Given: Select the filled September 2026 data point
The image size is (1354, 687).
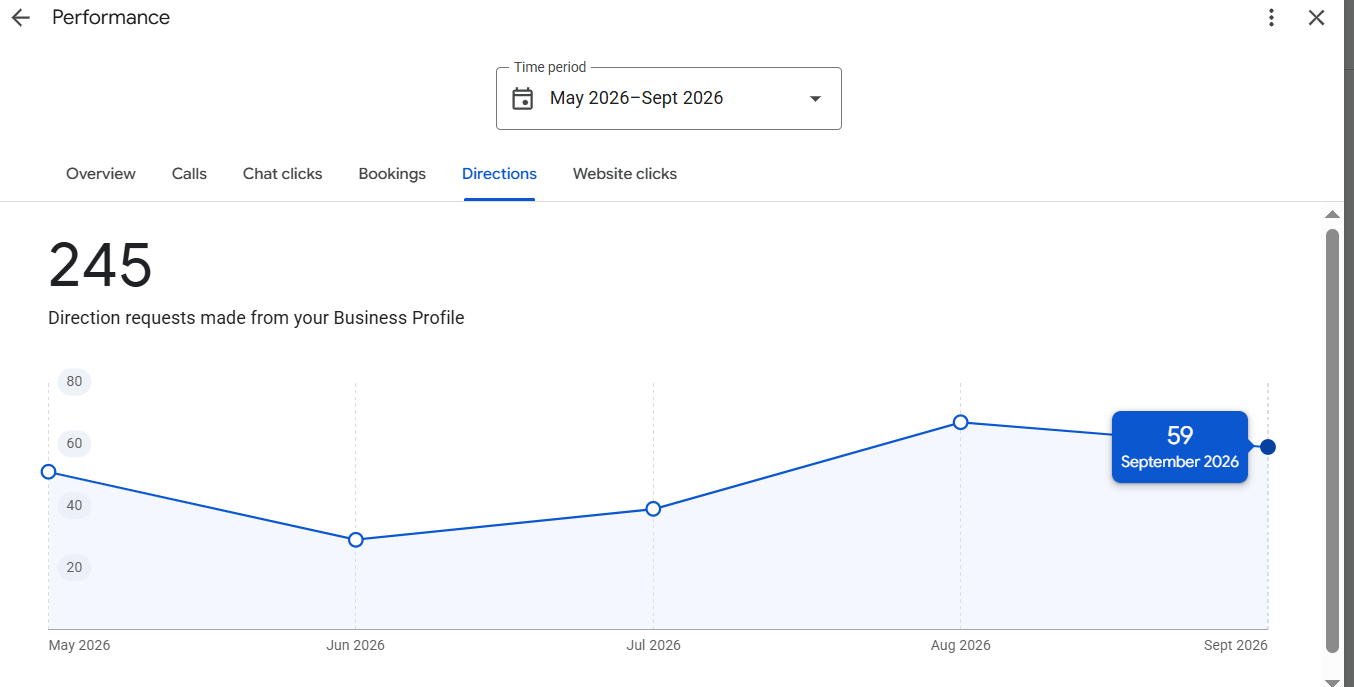Looking at the screenshot, I should click(x=1268, y=447).
